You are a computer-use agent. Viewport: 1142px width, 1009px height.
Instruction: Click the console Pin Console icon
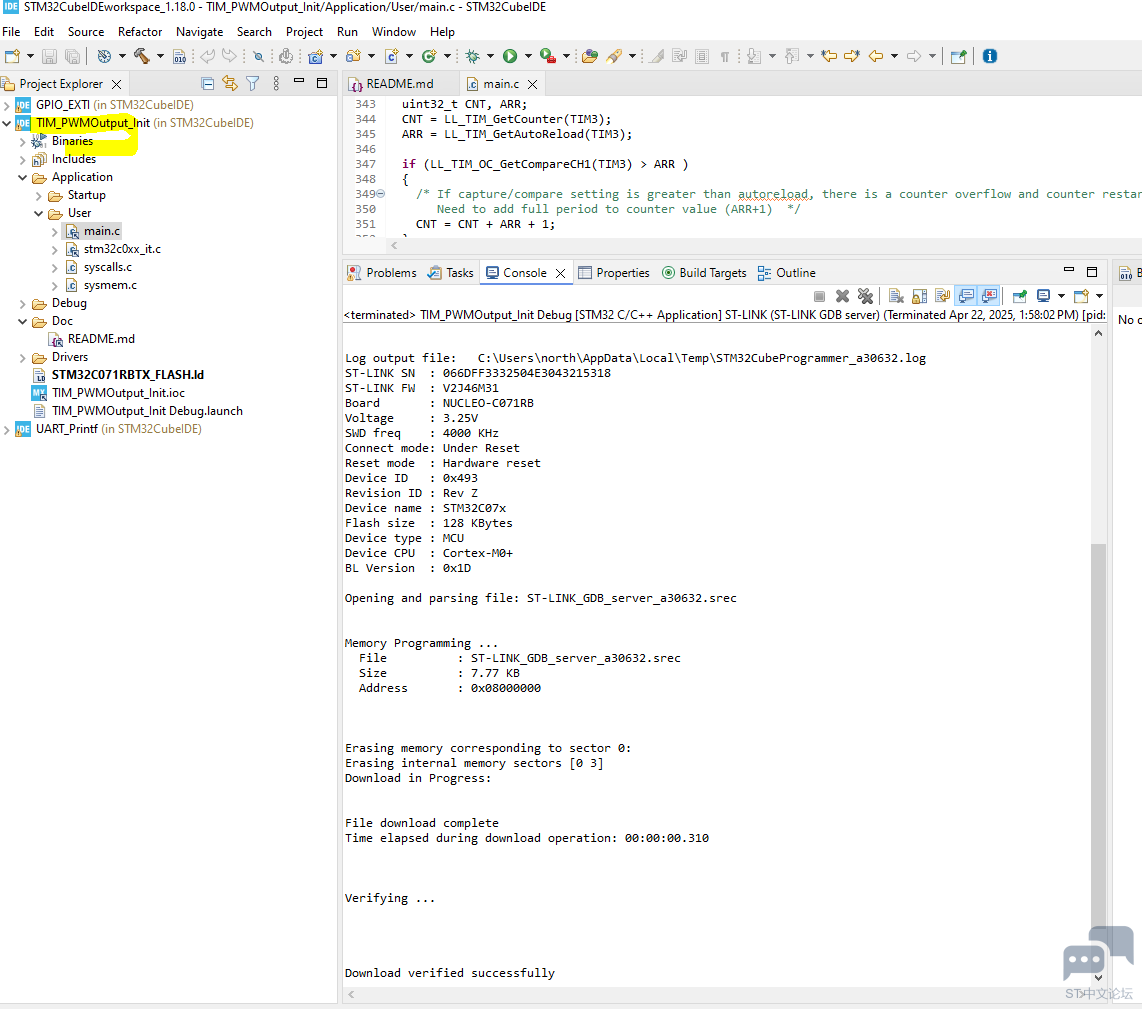point(1020,296)
